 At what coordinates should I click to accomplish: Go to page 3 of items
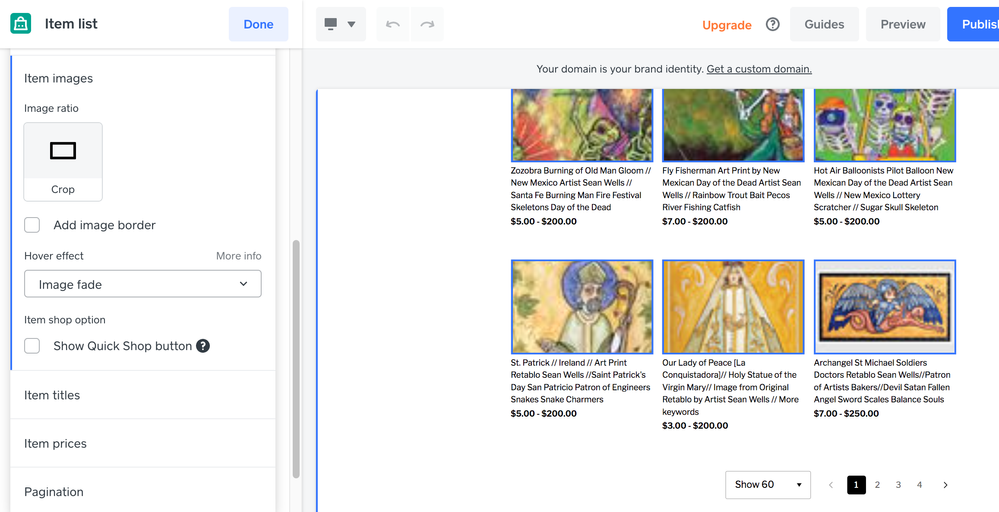[898, 485]
